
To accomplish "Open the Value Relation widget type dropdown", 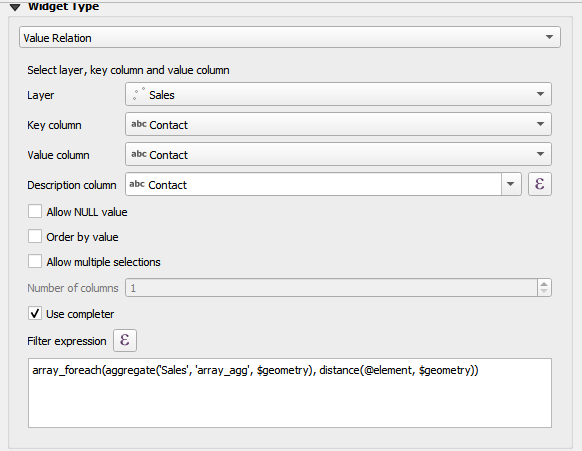I will [x=290, y=37].
